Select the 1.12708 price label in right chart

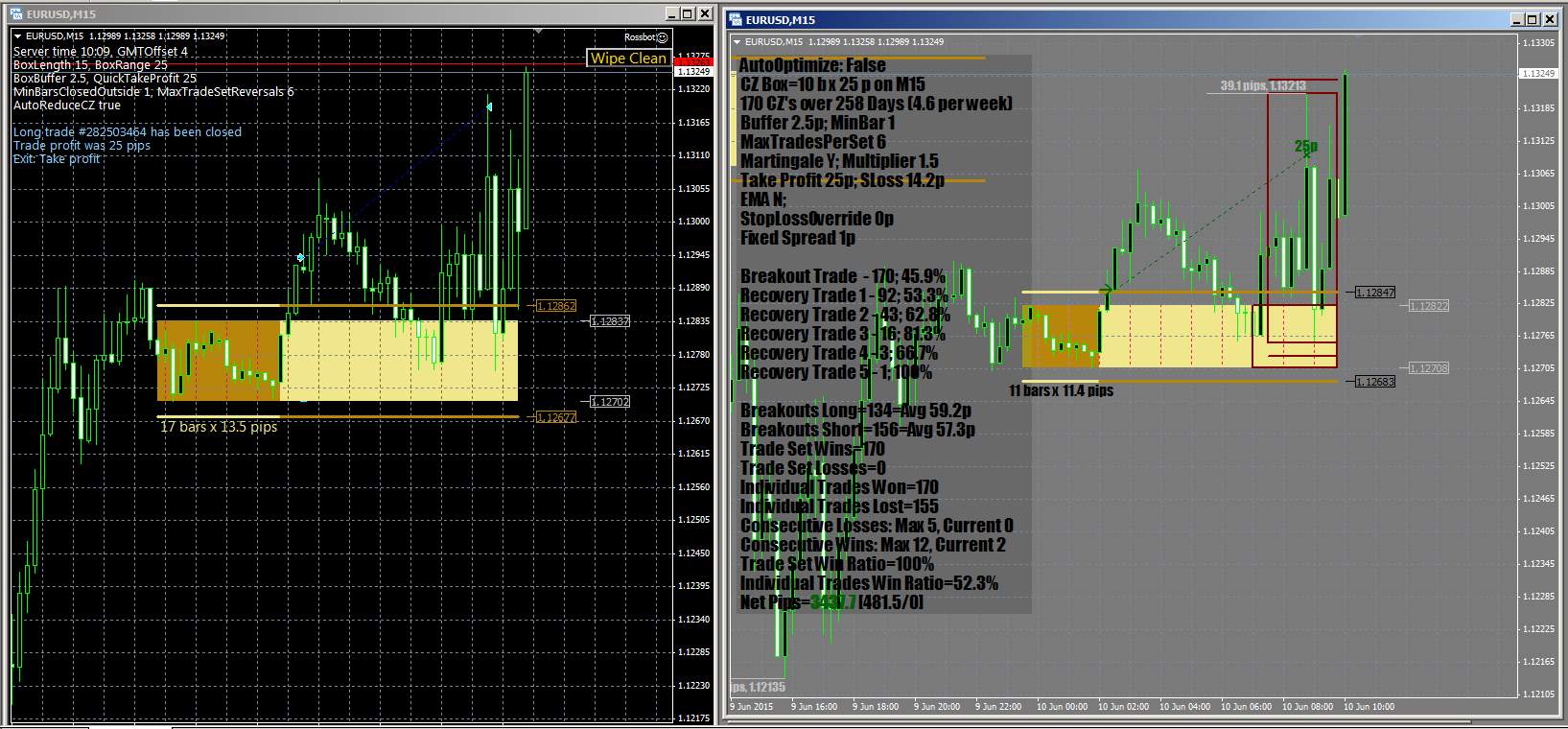pyautogui.click(x=1428, y=368)
